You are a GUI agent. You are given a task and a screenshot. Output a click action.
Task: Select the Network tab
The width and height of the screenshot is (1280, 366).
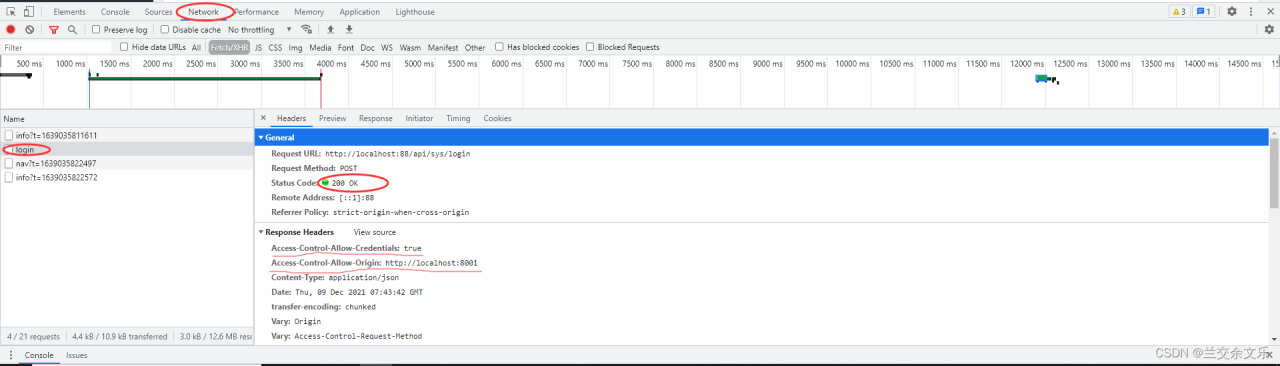[x=204, y=12]
